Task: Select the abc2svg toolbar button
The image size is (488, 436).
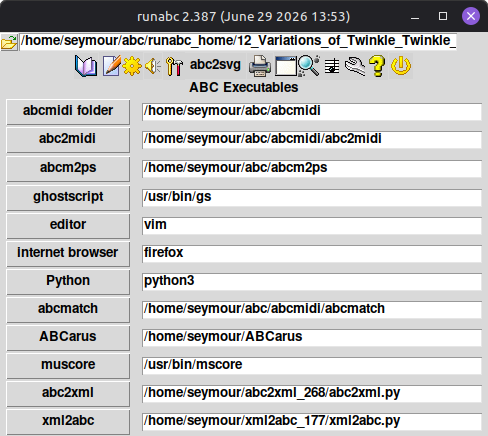Action: [x=215, y=65]
